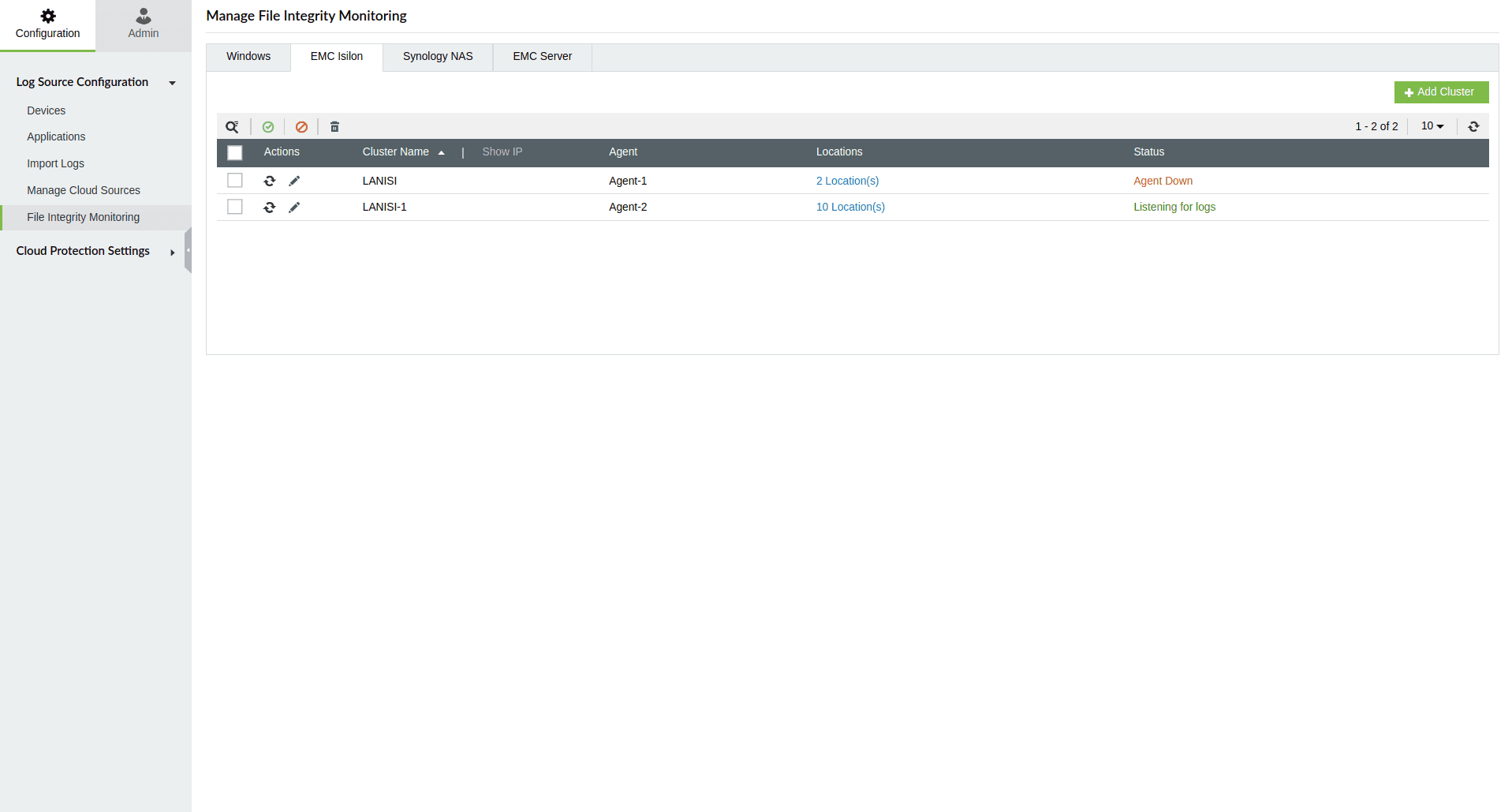1512x812 pixels.
Task: Open the Admin user tab
Action: click(144, 24)
